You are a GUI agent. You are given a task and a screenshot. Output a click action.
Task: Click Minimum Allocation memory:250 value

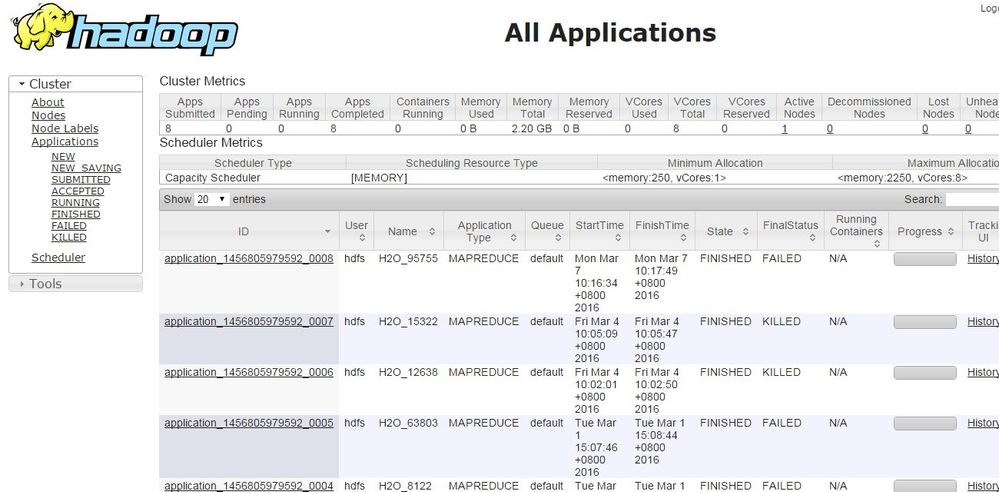pos(664,178)
